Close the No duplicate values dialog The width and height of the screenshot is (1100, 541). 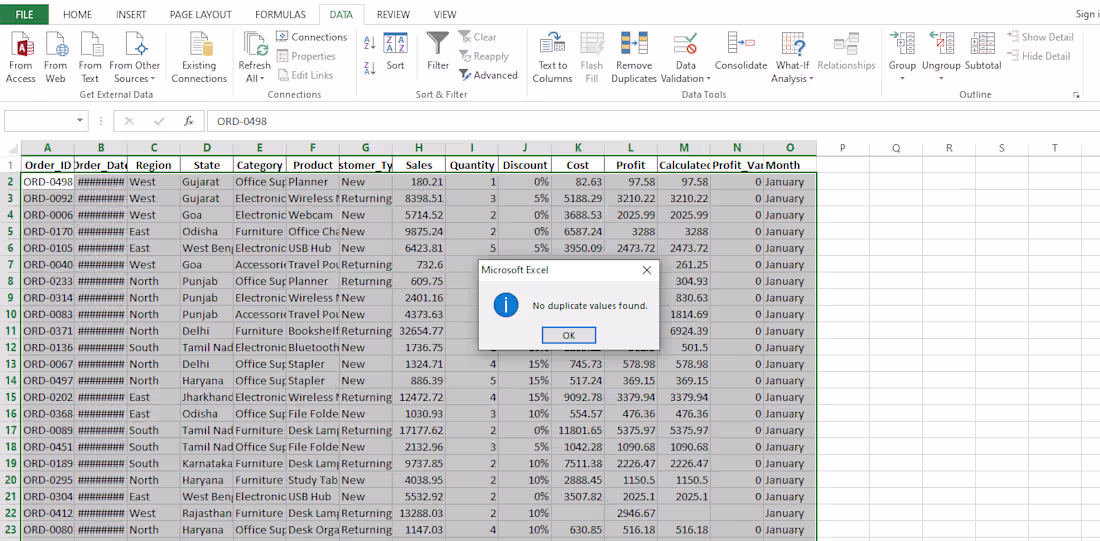click(647, 269)
